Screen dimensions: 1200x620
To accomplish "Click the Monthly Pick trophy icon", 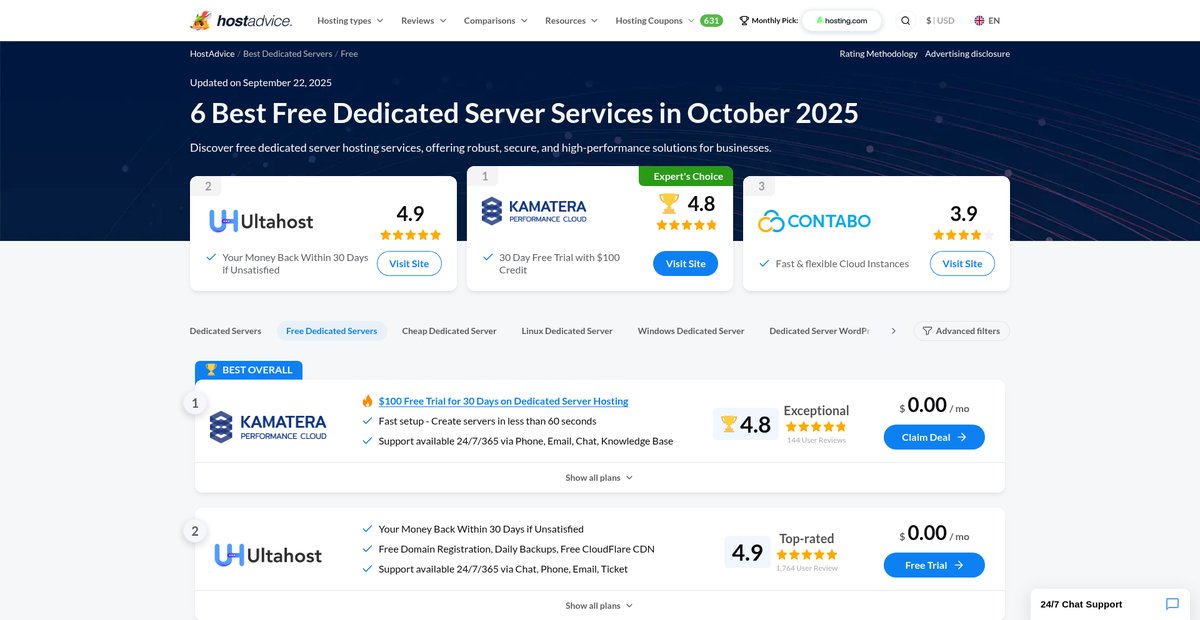I will point(744,20).
